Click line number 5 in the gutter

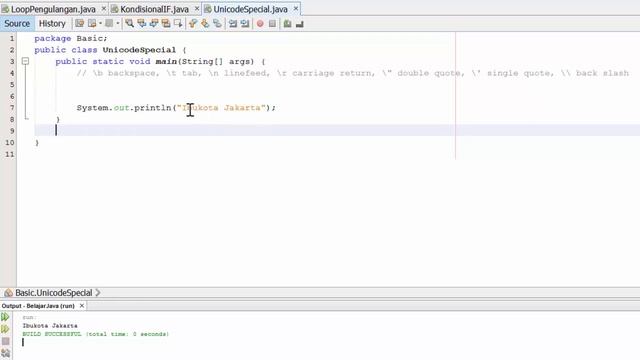pyautogui.click(x=12, y=84)
